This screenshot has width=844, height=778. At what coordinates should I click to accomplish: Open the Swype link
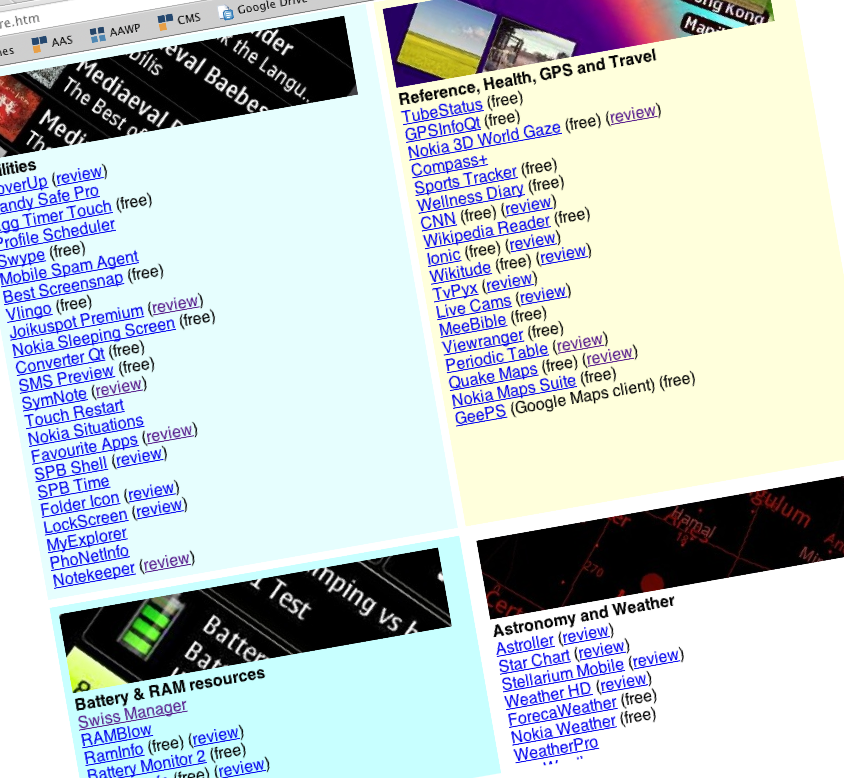tap(22, 258)
